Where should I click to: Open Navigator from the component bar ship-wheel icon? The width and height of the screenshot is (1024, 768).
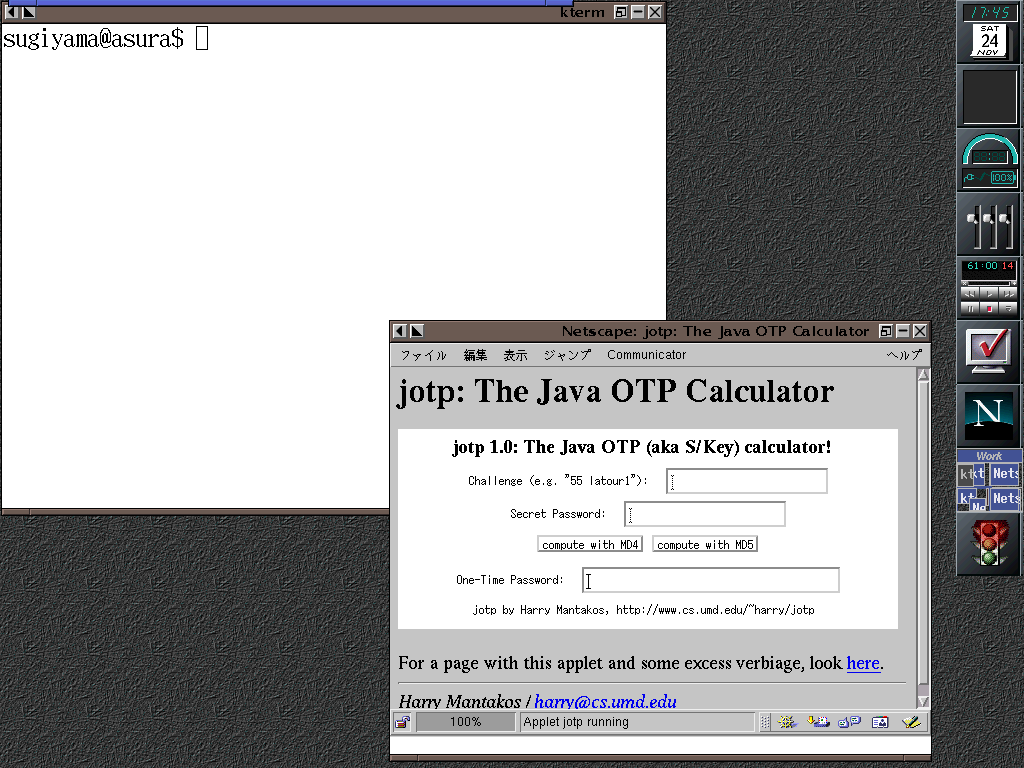786,722
